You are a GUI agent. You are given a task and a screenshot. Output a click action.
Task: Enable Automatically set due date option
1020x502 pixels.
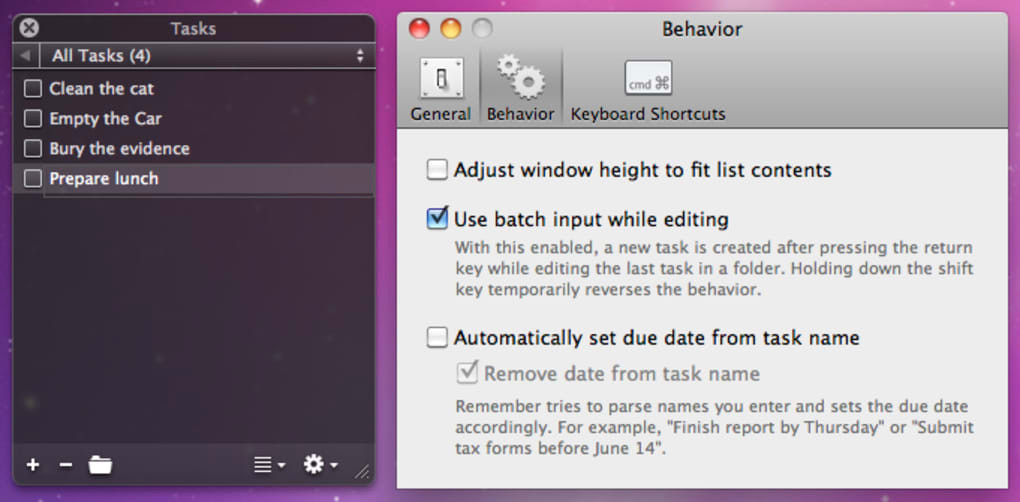pyautogui.click(x=437, y=338)
